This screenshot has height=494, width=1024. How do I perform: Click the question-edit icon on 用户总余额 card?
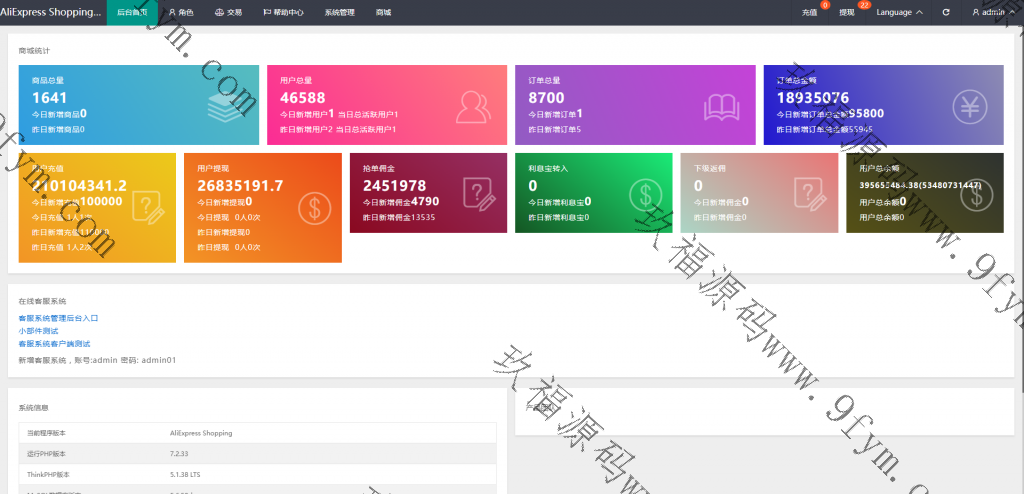pyautogui.click(x=977, y=192)
